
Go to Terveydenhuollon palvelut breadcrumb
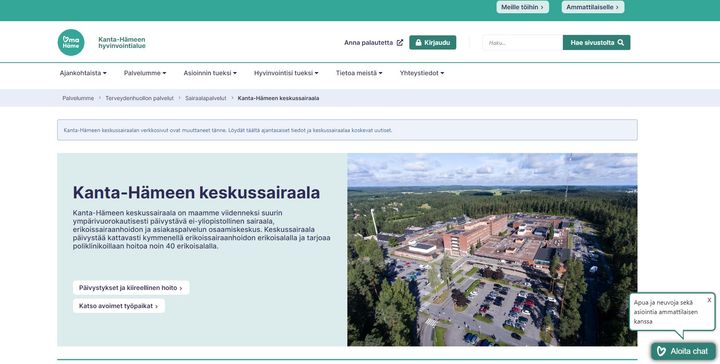pos(140,98)
